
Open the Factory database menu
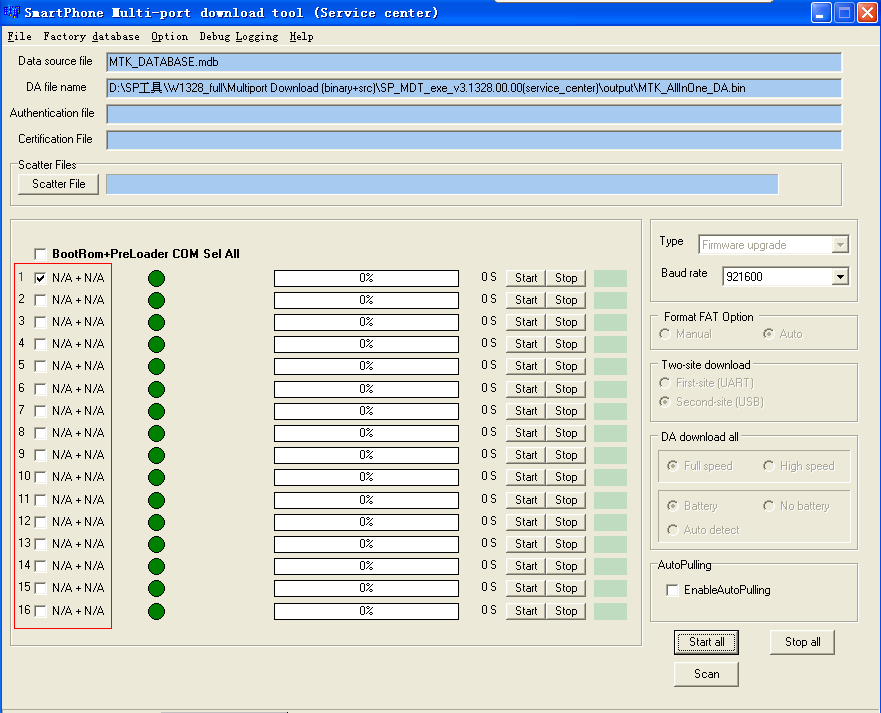92,37
